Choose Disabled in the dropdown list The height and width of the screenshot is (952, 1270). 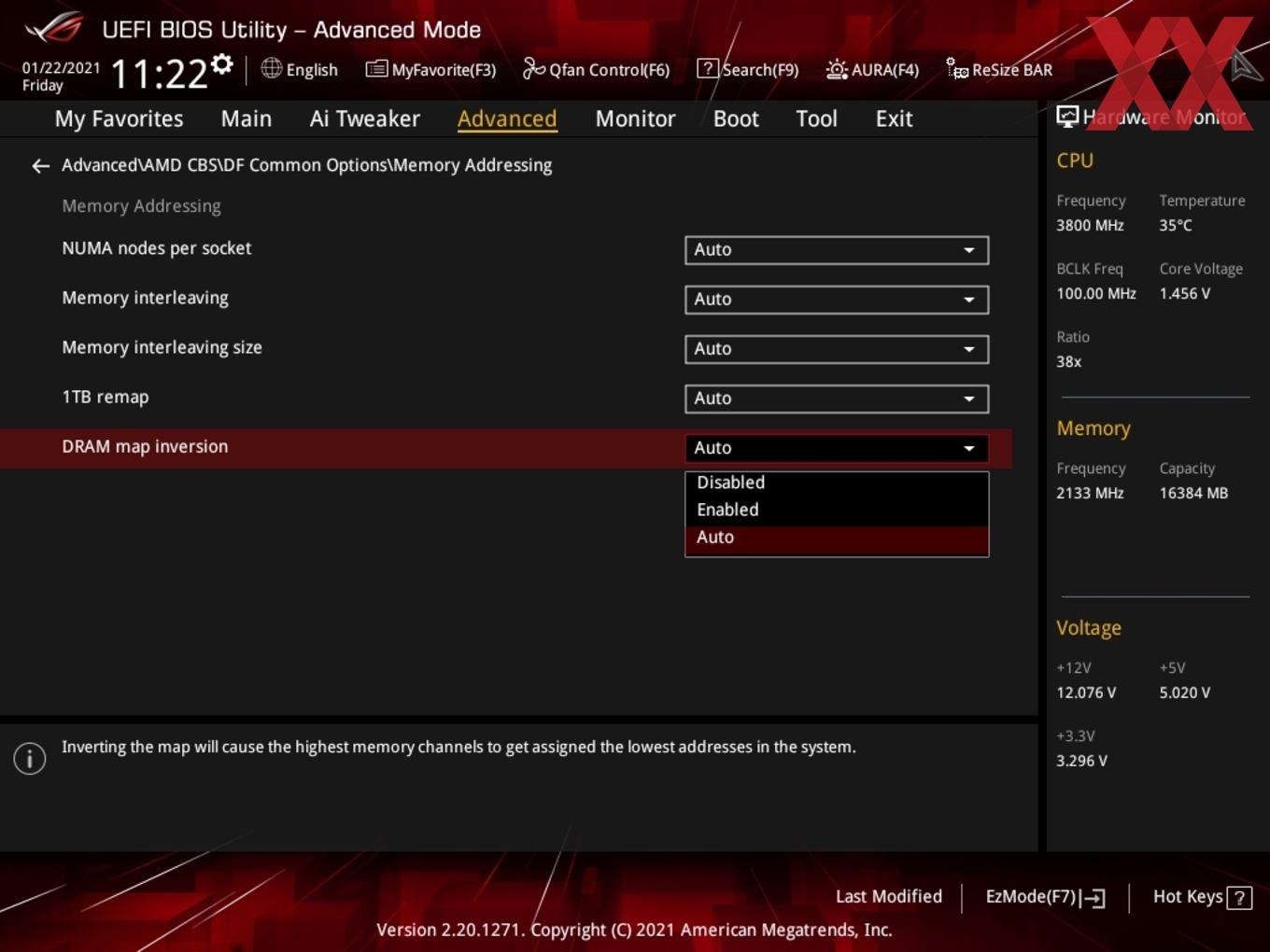(837, 483)
